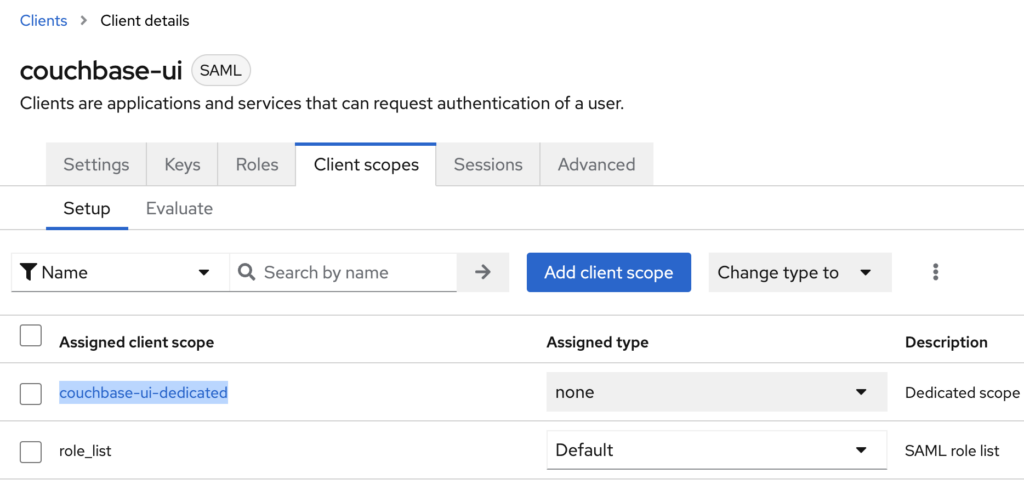Open the Advanced tab

click(596, 165)
